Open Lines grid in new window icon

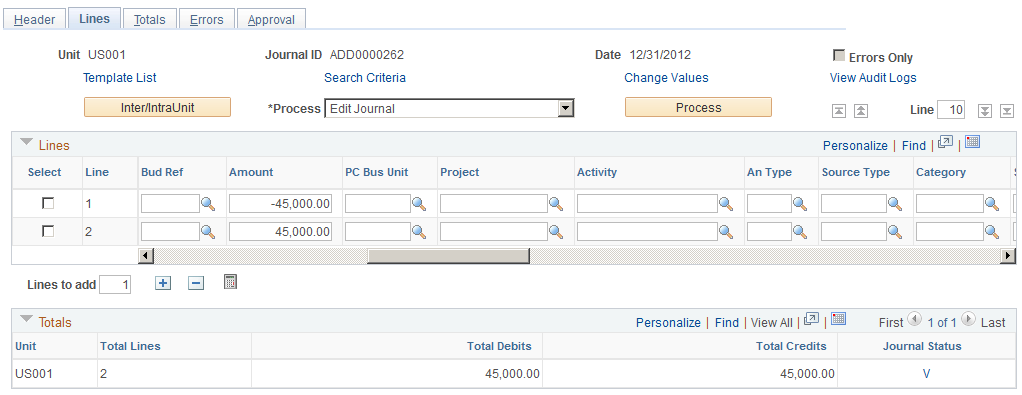tap(945, 143)
